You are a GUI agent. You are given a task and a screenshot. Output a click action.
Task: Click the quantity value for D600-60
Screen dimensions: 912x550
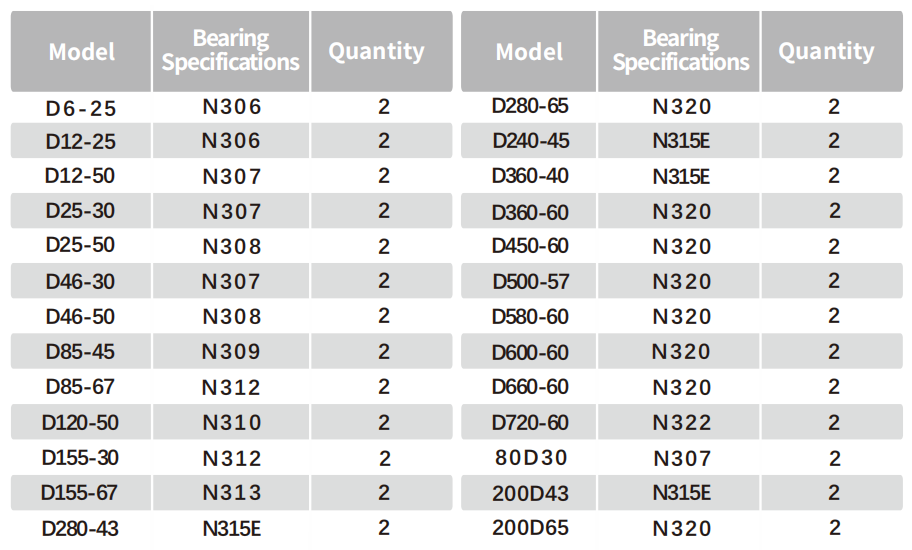click(x=834, y=352)
